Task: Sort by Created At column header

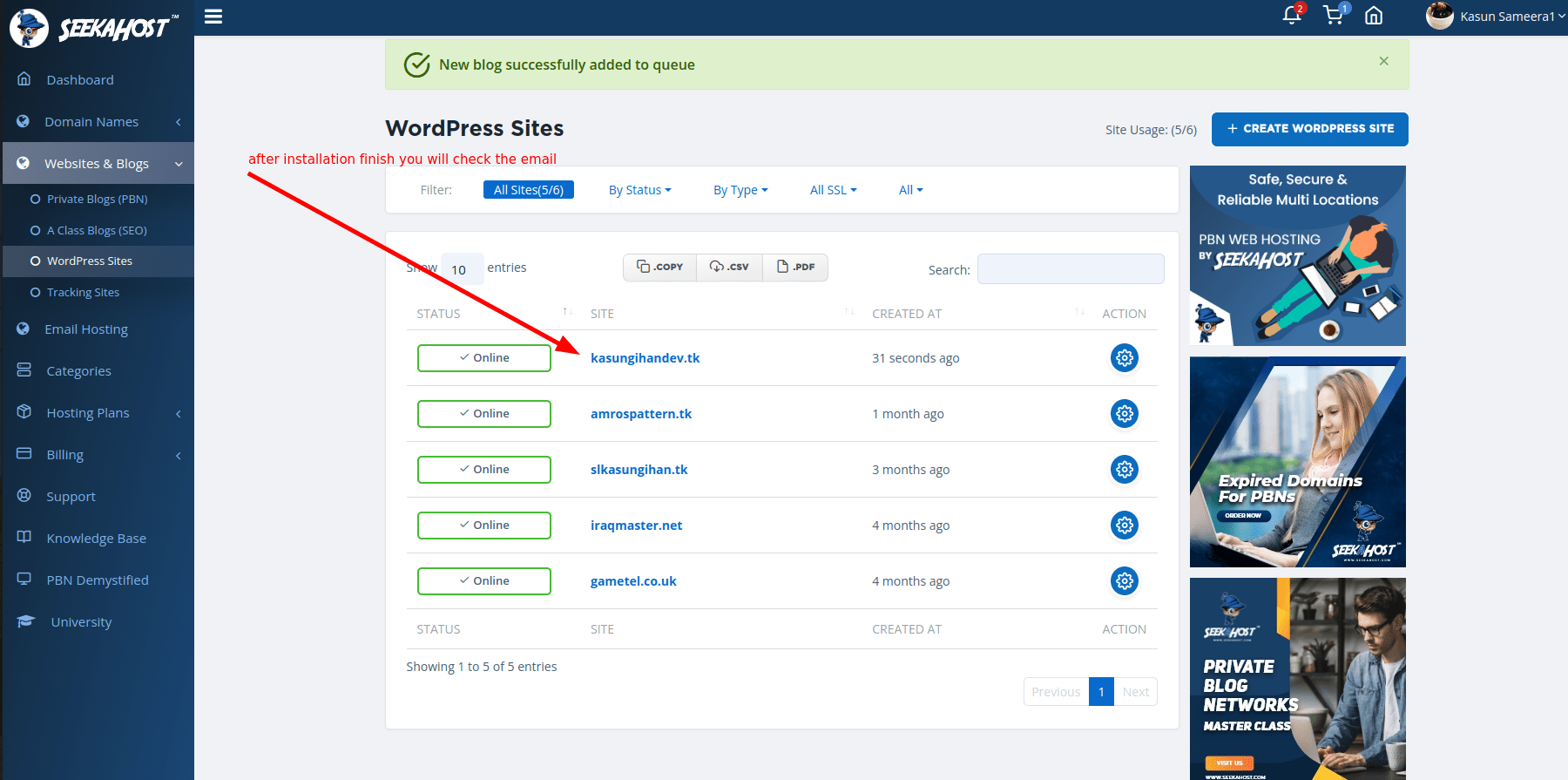Action: pyautogui.click(x=977, y=314)
